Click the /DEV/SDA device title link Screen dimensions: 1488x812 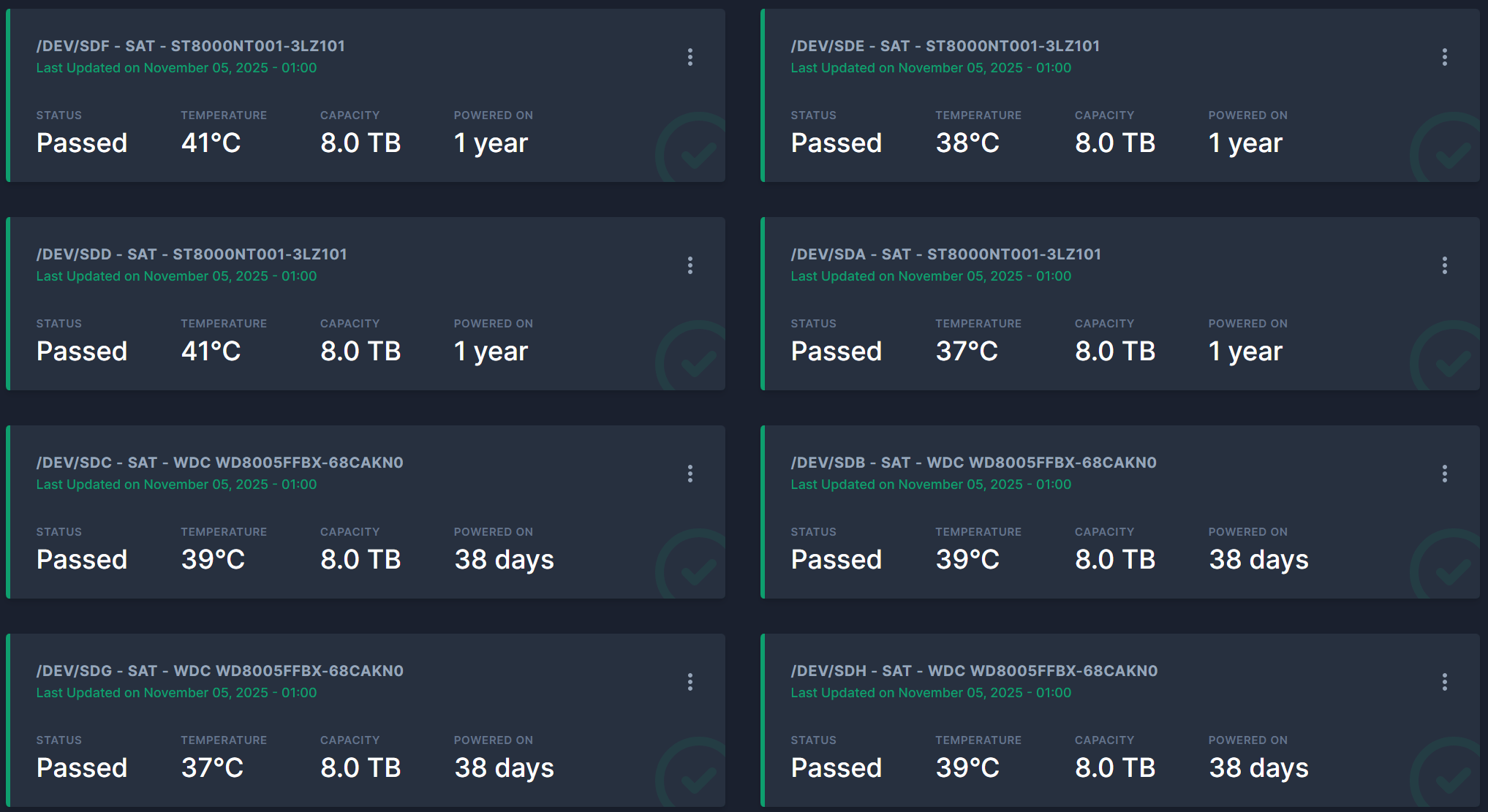coord(945,254)
